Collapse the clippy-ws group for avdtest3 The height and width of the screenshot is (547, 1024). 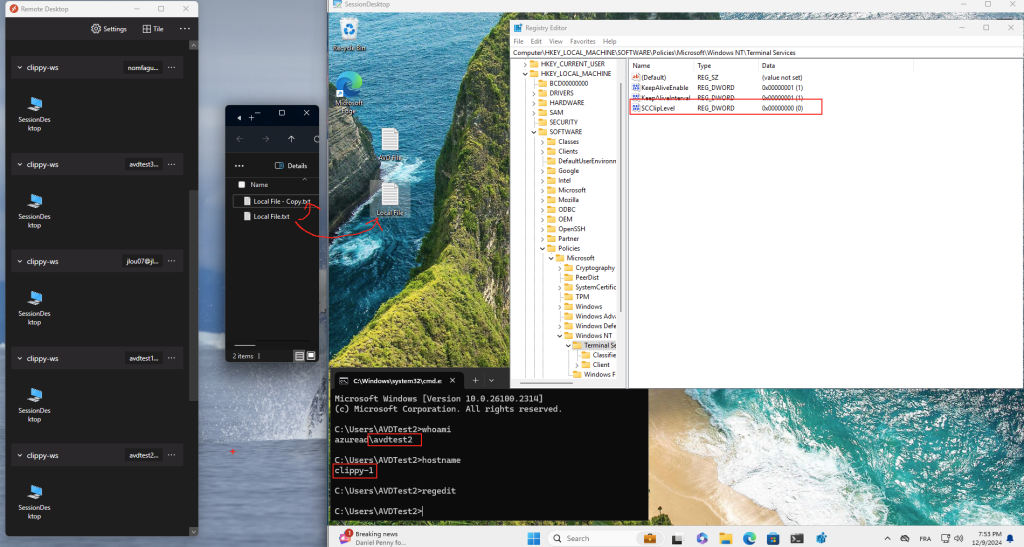[x=20, y=164]
